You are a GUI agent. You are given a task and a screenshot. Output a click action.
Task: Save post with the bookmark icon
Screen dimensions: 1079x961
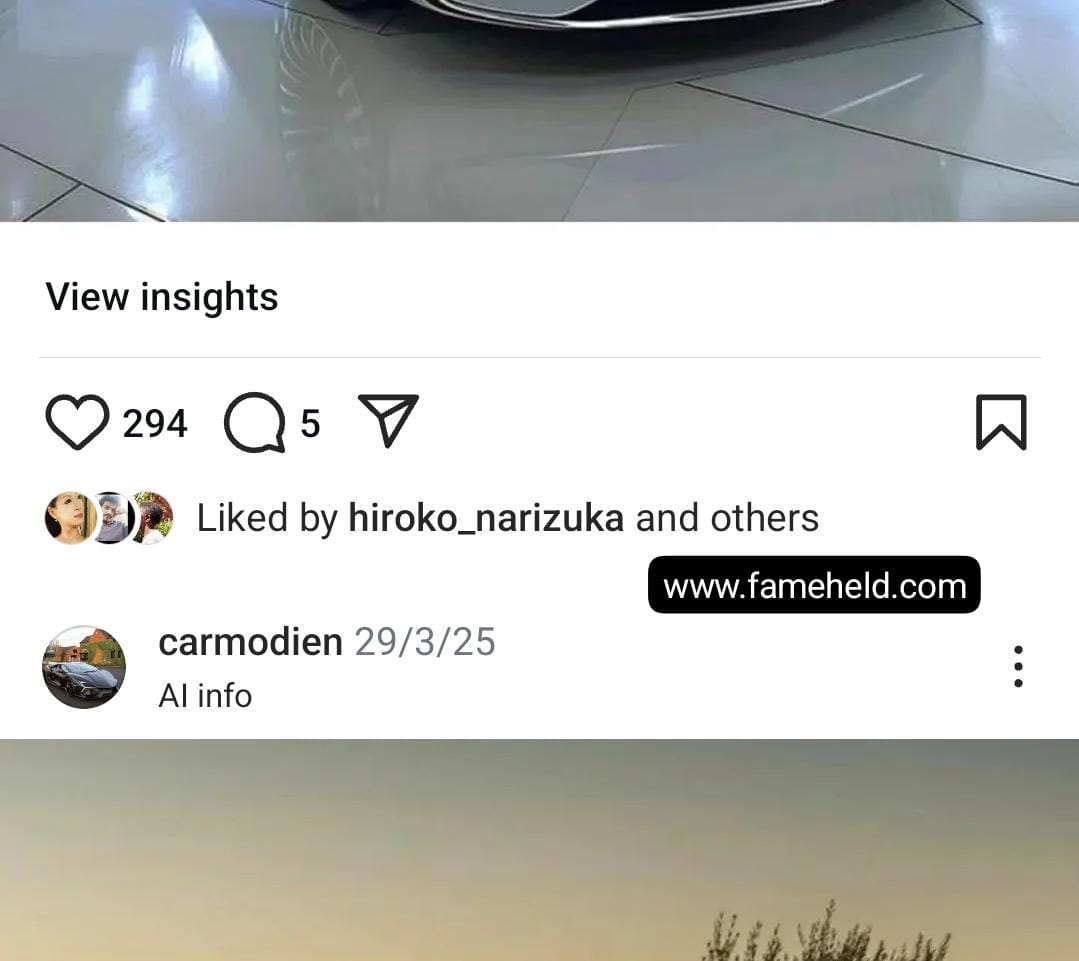[1001, 422]
